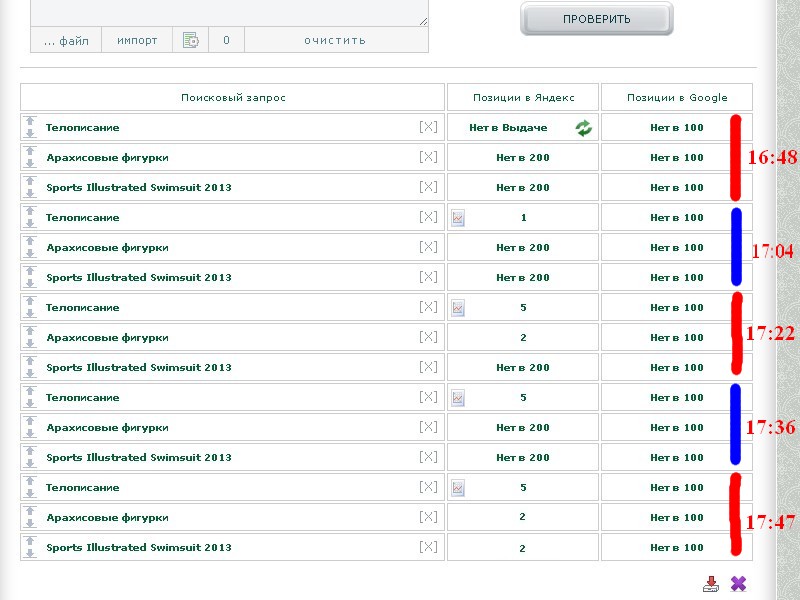Screen dimensions: 800x600
Task: Move the fourth Арахисовые фигурки row up
Action: point(30,421)
